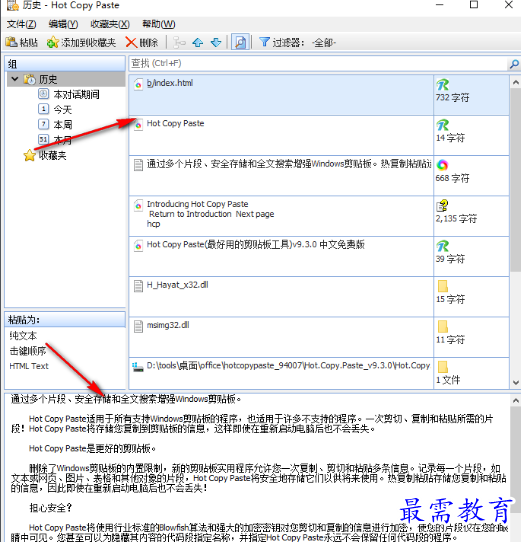Click the Paste (粘贴) toolbar icon

(x=11, y=42)
